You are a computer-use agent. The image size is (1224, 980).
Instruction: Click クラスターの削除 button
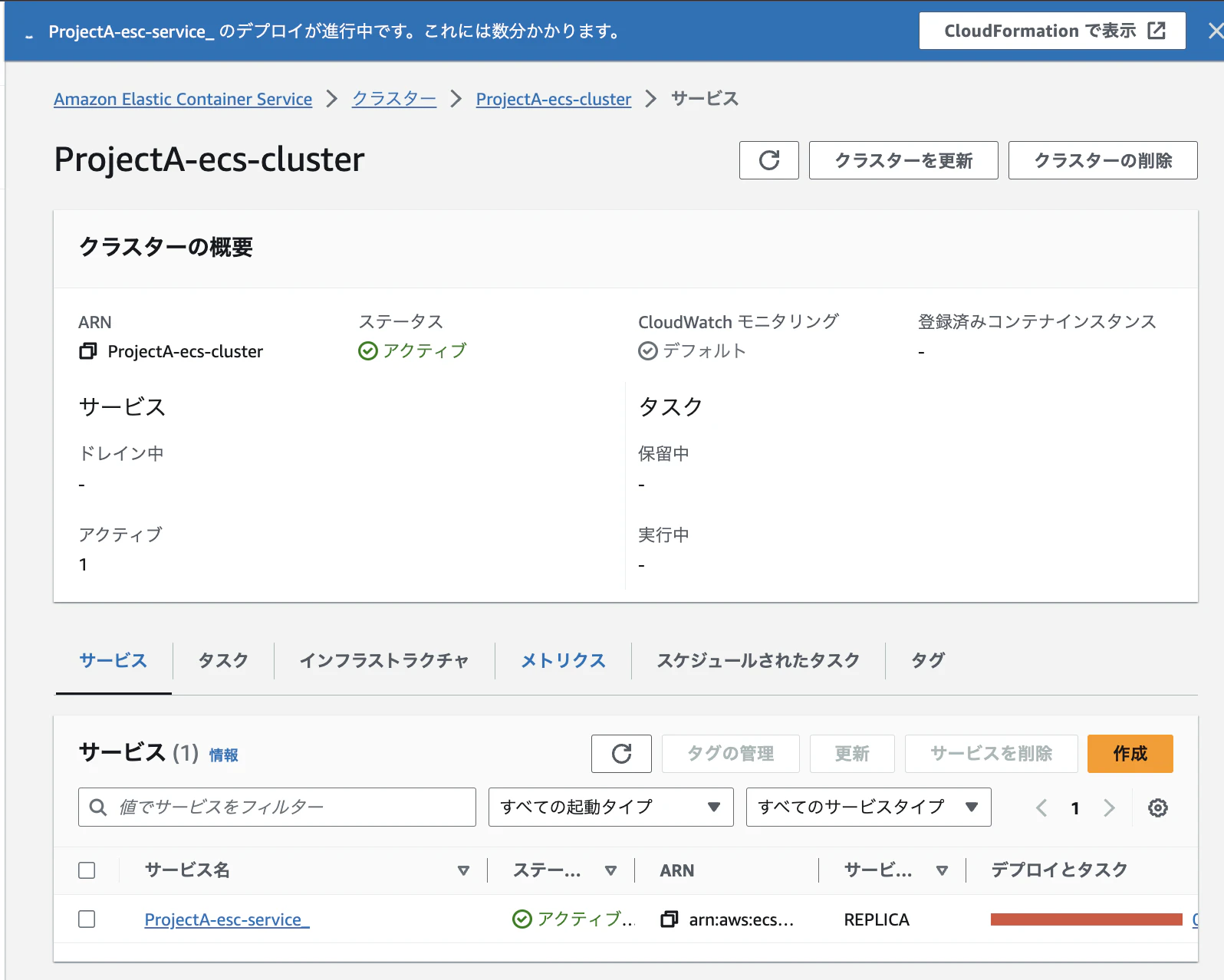pyautogui.click(x=1103, y=160)
